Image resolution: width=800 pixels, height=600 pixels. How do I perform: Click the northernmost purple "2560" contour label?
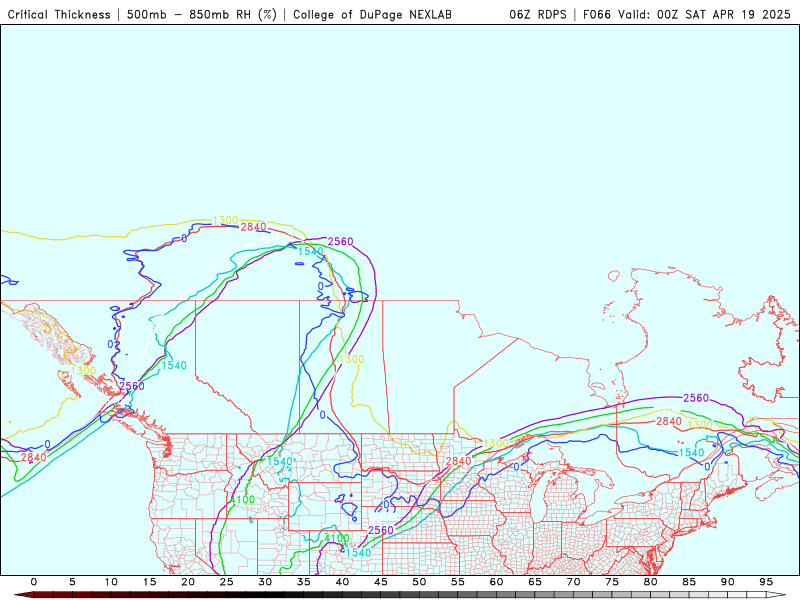pyautogui.click(x=340, y=241)
